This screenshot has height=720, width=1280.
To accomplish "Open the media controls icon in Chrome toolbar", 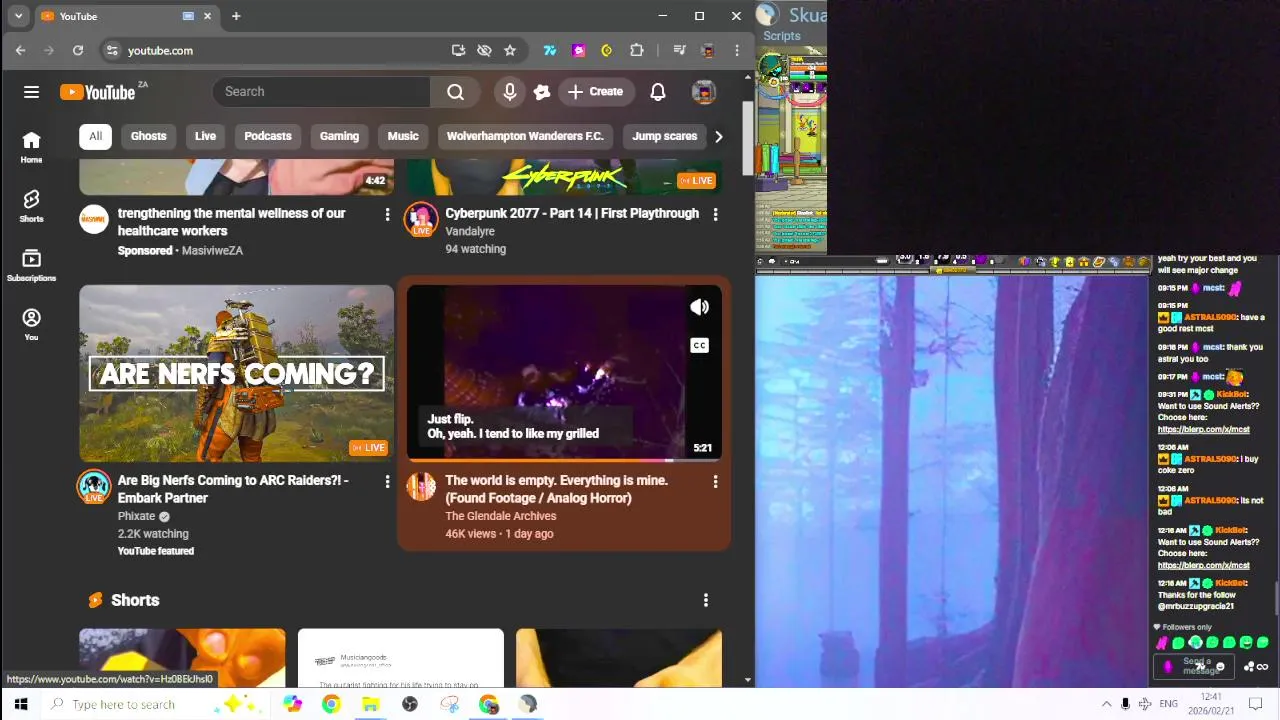I will (679, 50).
